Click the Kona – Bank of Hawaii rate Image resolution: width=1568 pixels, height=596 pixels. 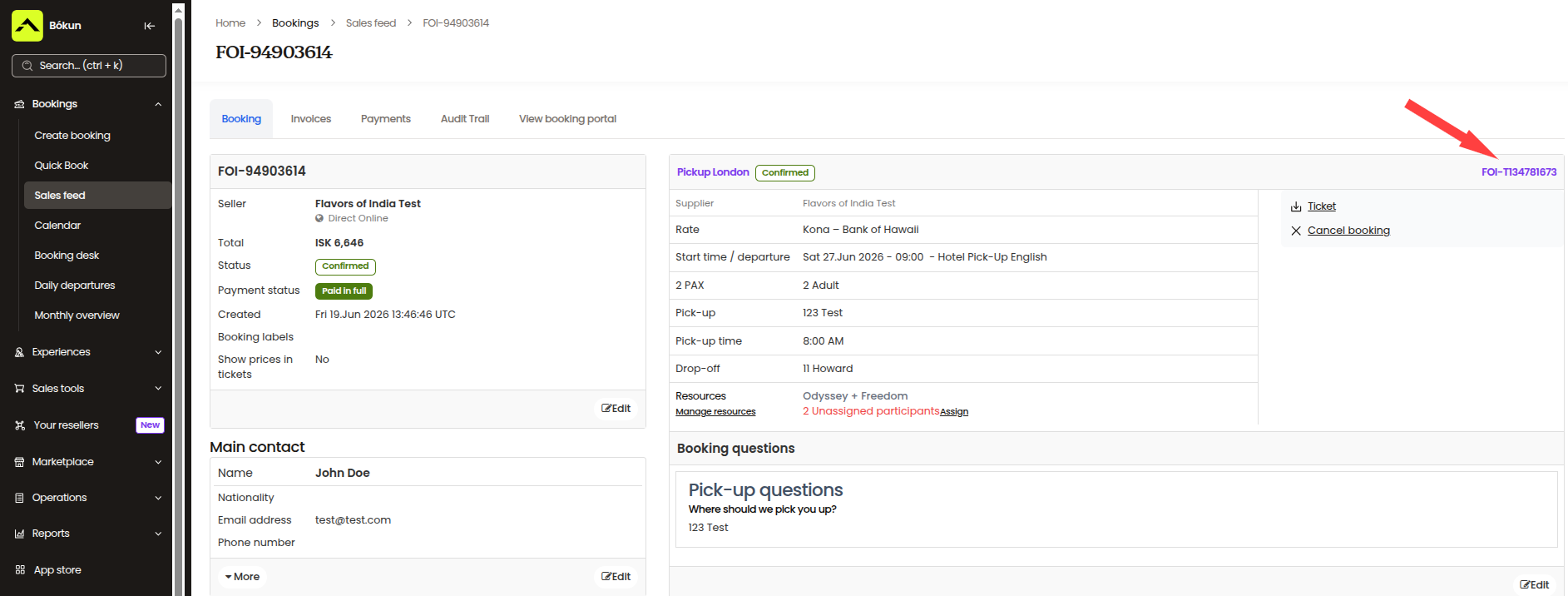(x=861, y=230)
